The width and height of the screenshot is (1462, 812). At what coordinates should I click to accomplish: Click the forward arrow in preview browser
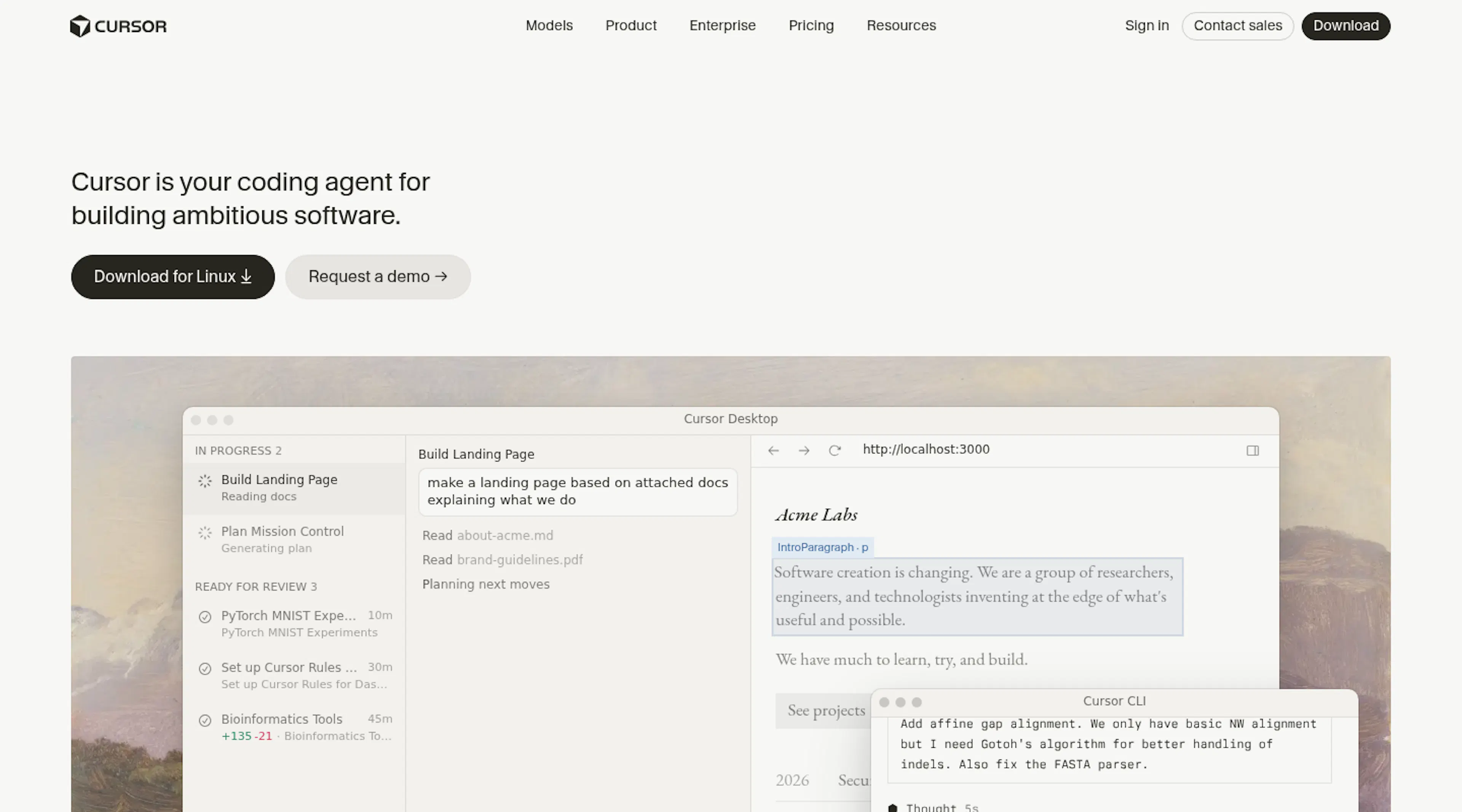click(804, 451)
